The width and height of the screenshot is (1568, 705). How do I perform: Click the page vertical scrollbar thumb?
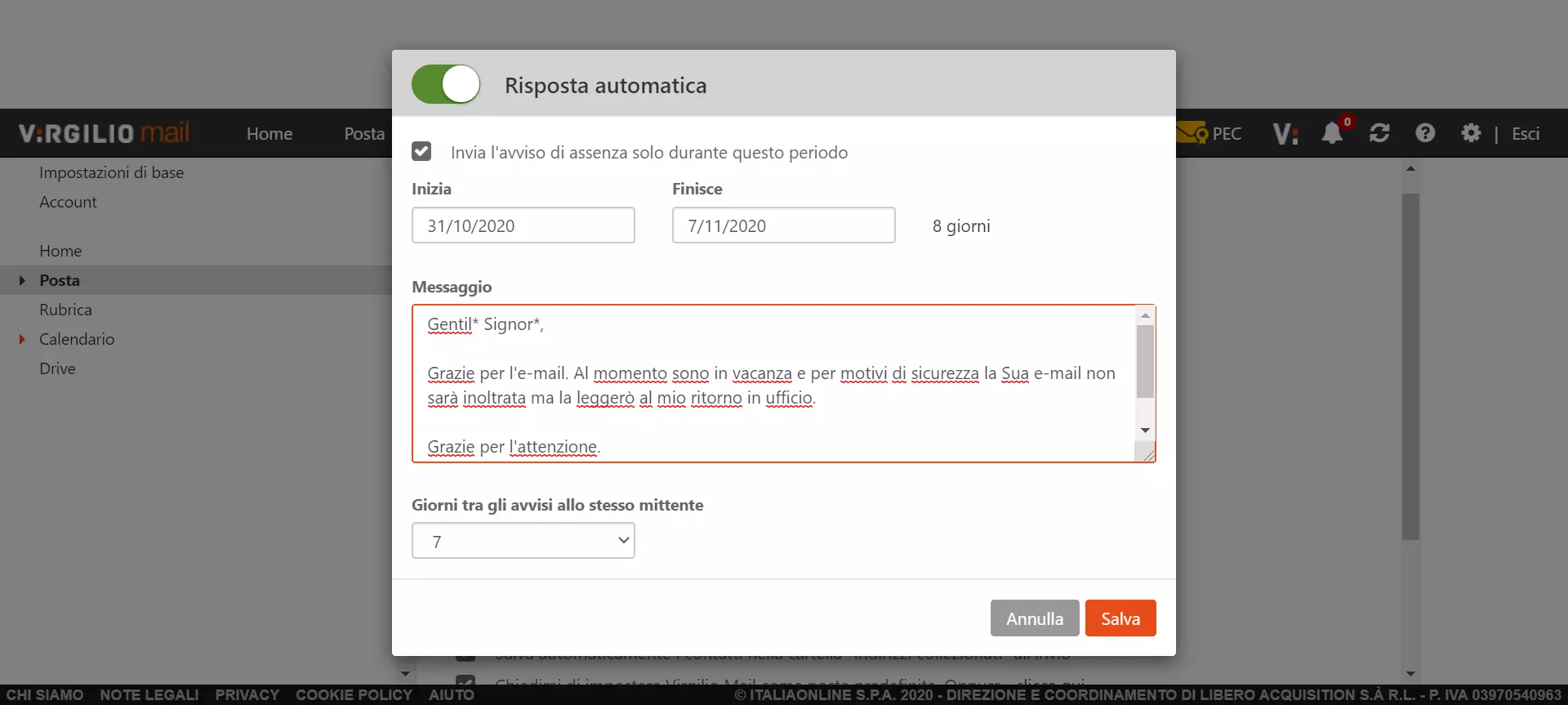tap(1410, 367)
